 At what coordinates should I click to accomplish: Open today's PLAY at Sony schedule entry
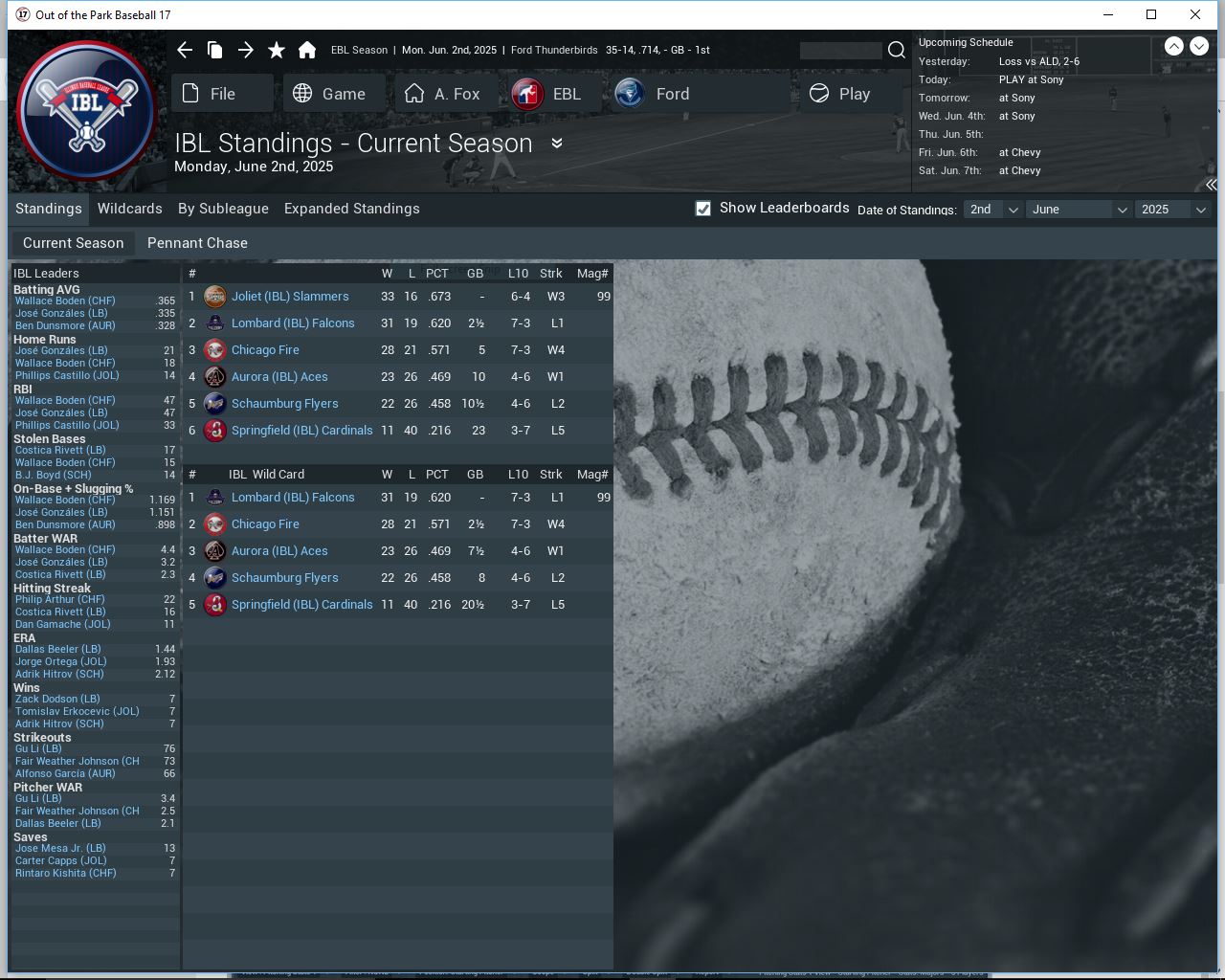(1031, 79)
